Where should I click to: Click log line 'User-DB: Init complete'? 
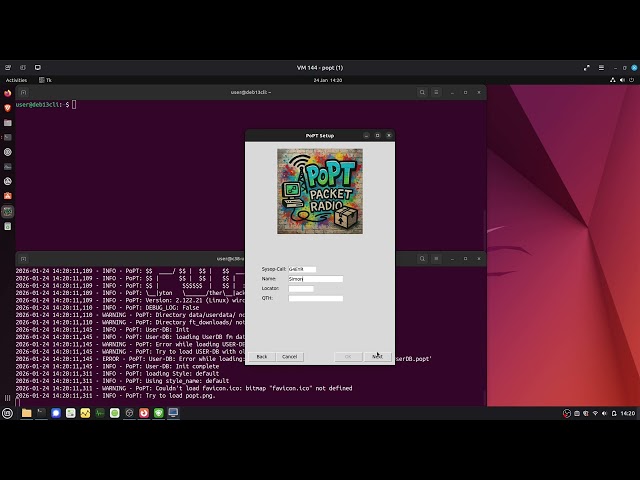[x=118, y=366]
